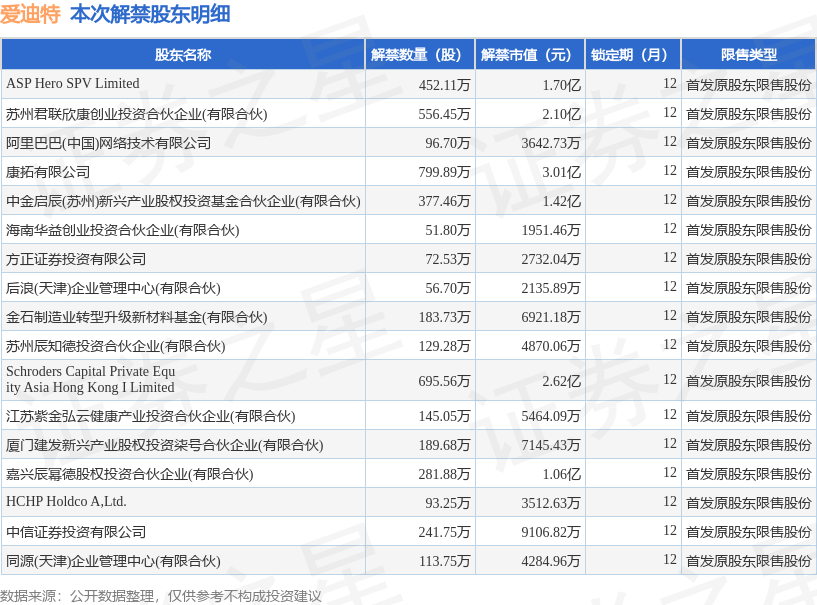Select HCHP Holdco A,Ltd. shareholder name

tap(66, 501)
